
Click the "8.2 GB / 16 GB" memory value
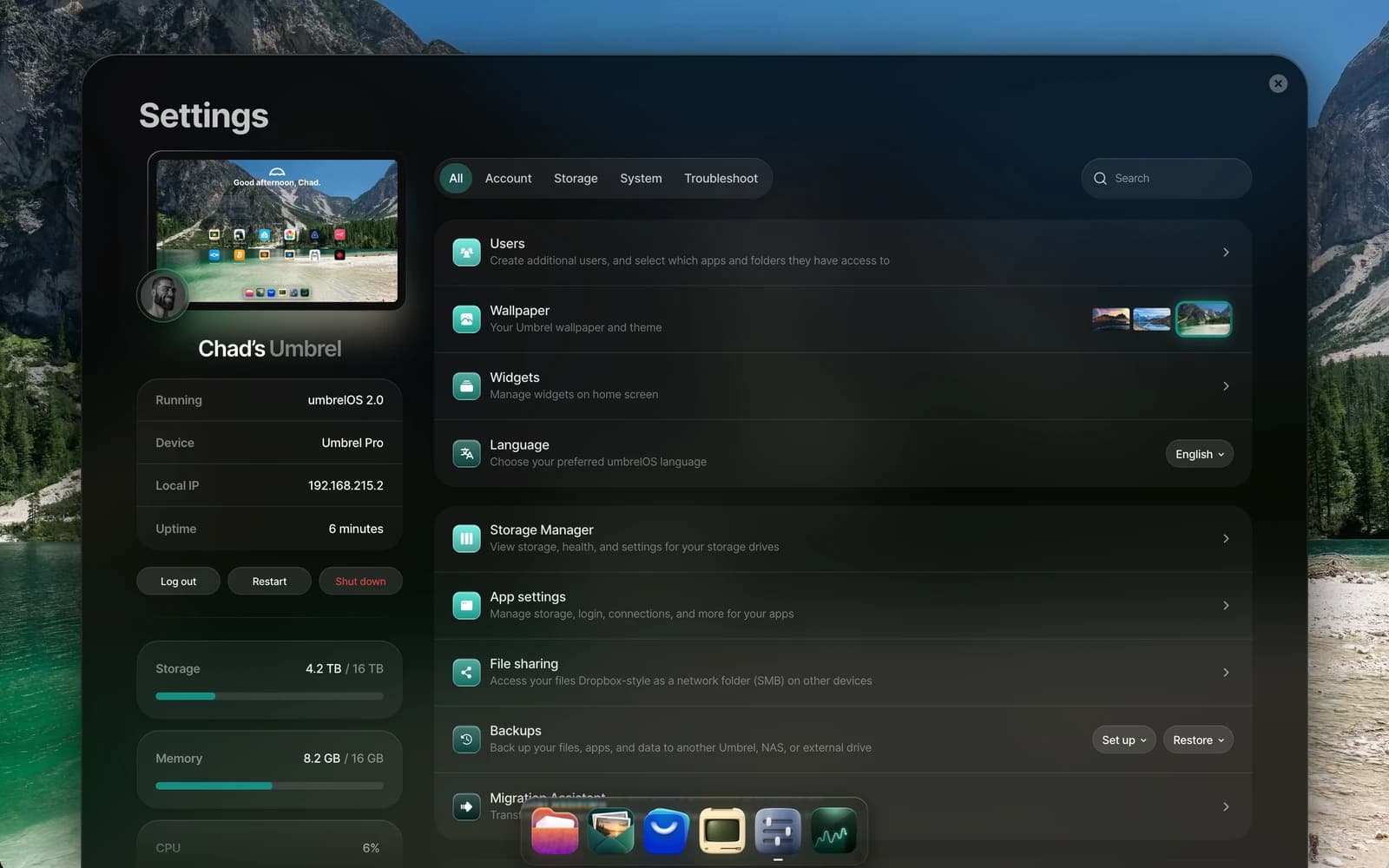click(x=343, y=758)
